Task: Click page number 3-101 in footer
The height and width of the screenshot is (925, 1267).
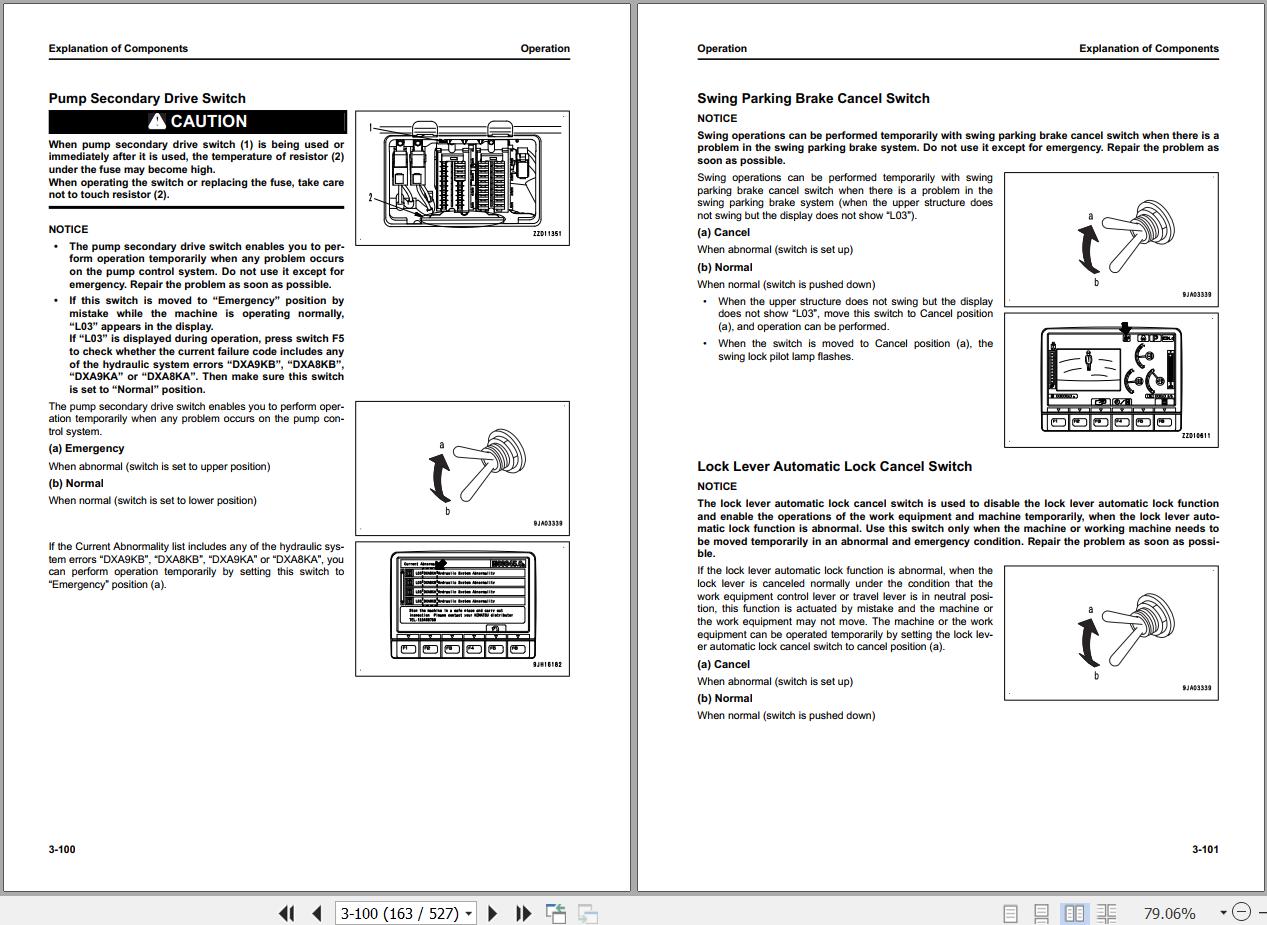Action: [x=1205, y=850]
